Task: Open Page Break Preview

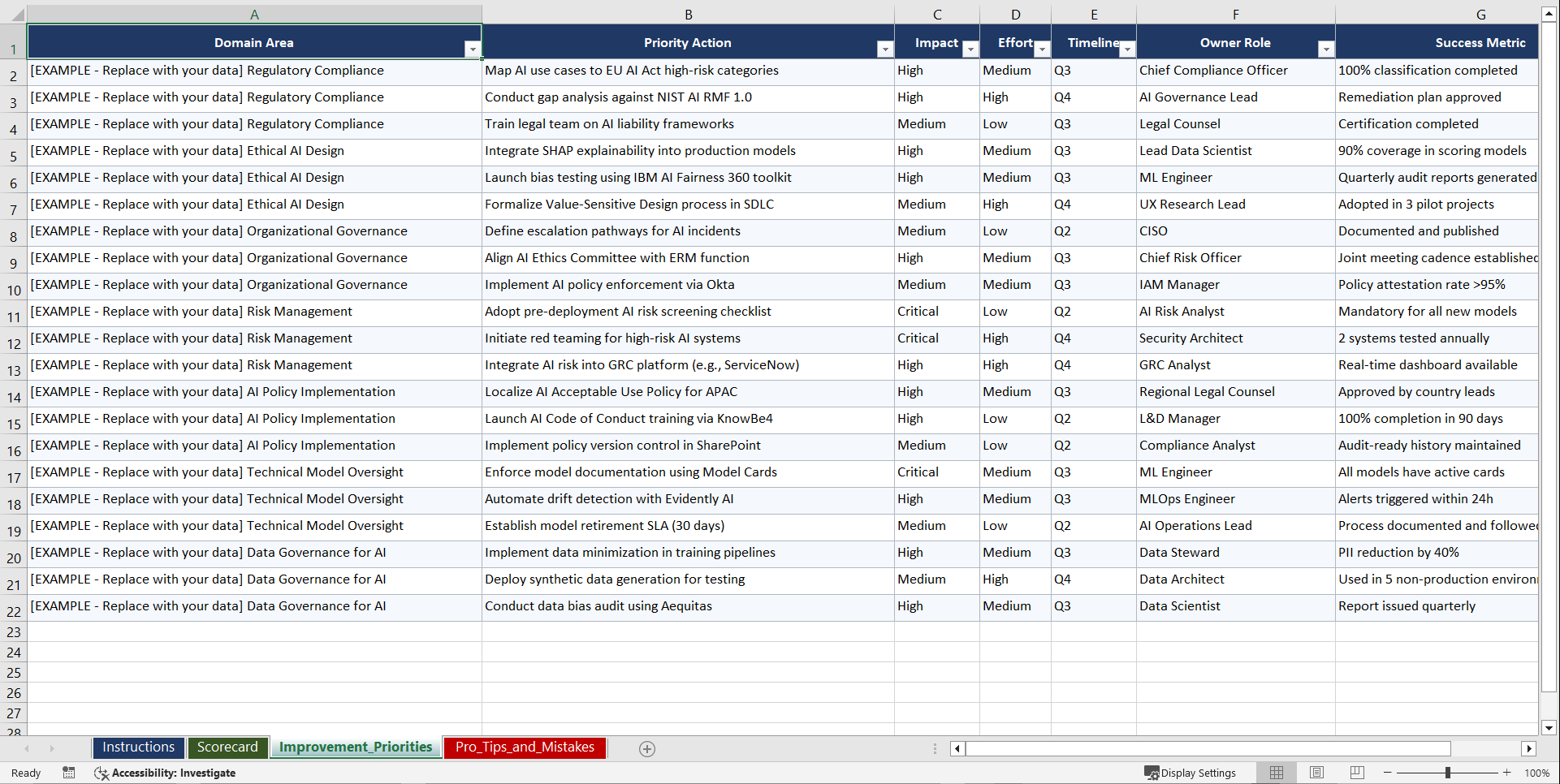Action: click(x=1356, y=773)
